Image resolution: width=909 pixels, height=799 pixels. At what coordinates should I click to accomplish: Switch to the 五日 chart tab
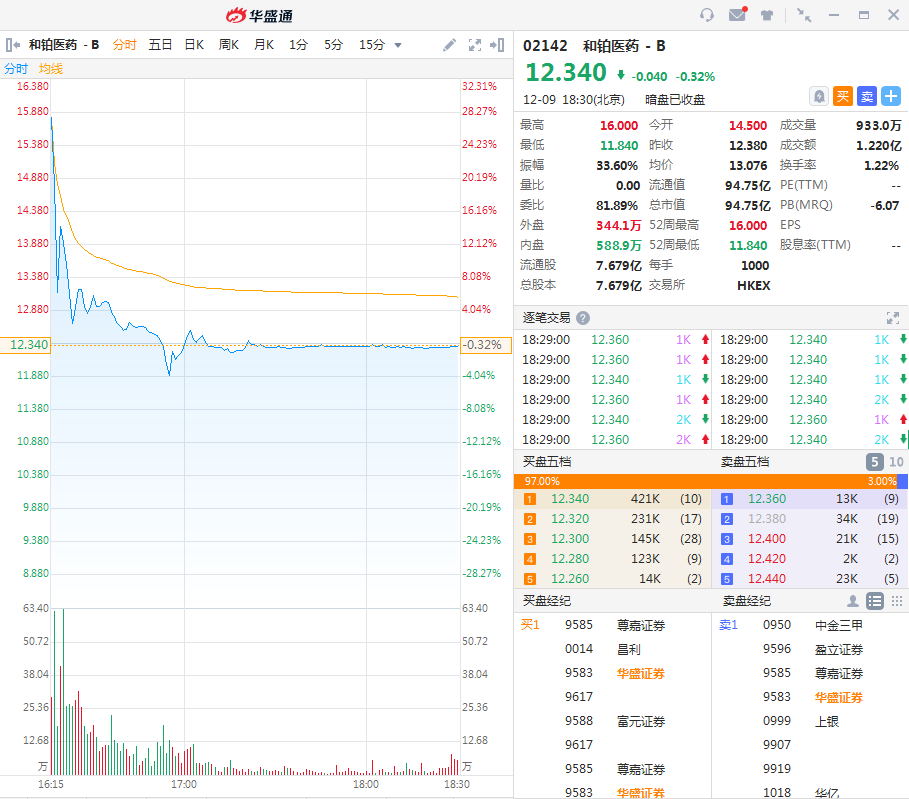(160, 45)
